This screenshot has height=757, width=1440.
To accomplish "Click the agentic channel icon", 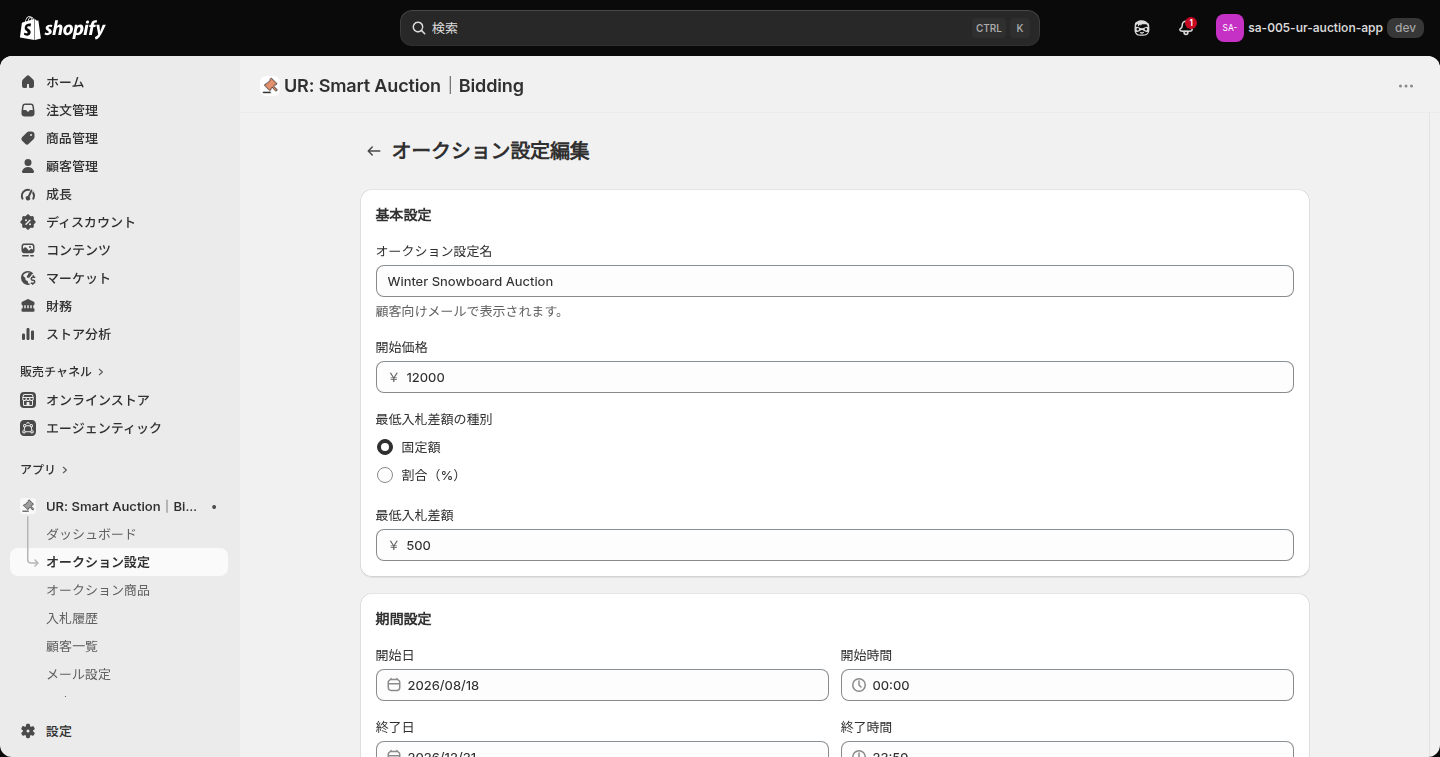I will (28, 428).
